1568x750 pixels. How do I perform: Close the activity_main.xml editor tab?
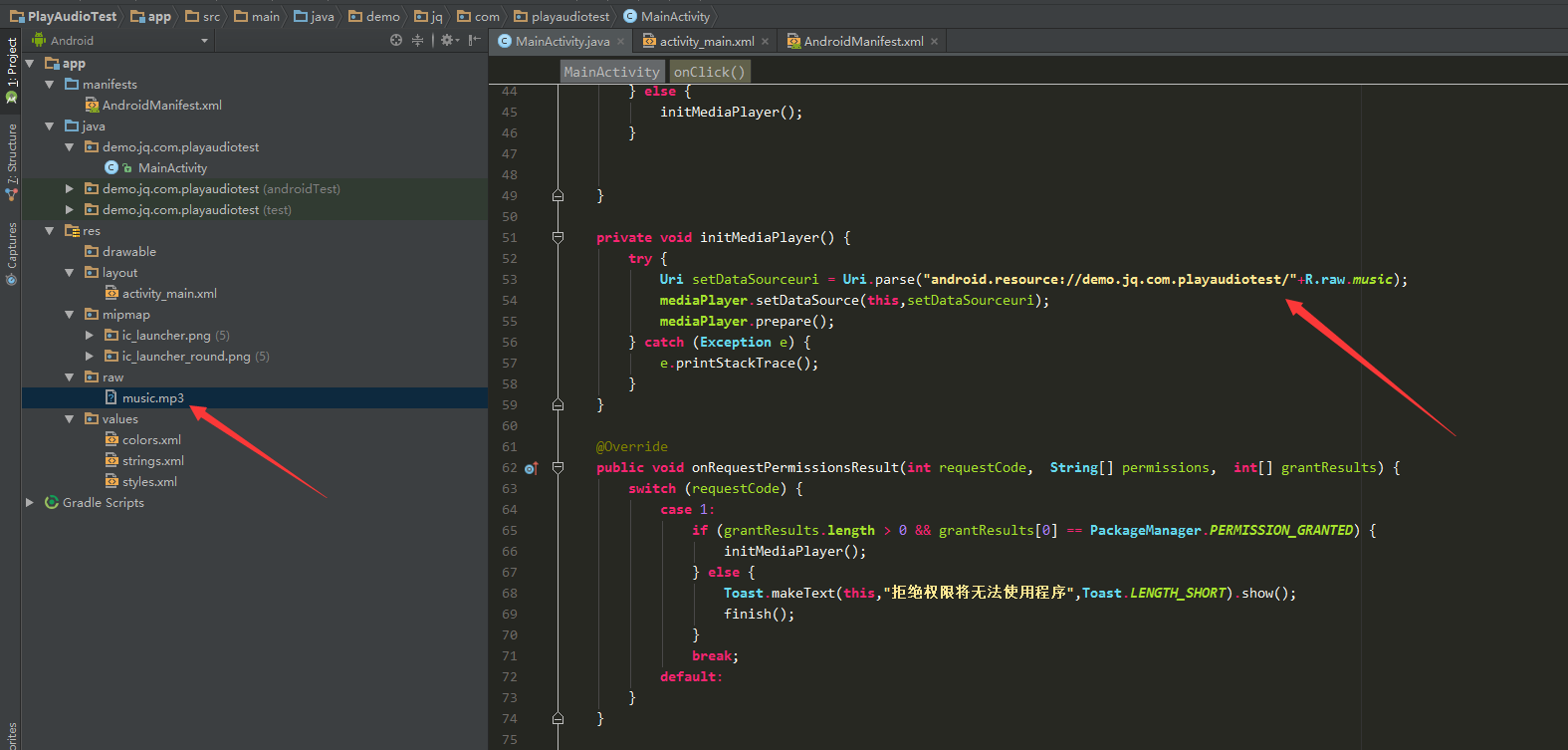click(766, 42)
